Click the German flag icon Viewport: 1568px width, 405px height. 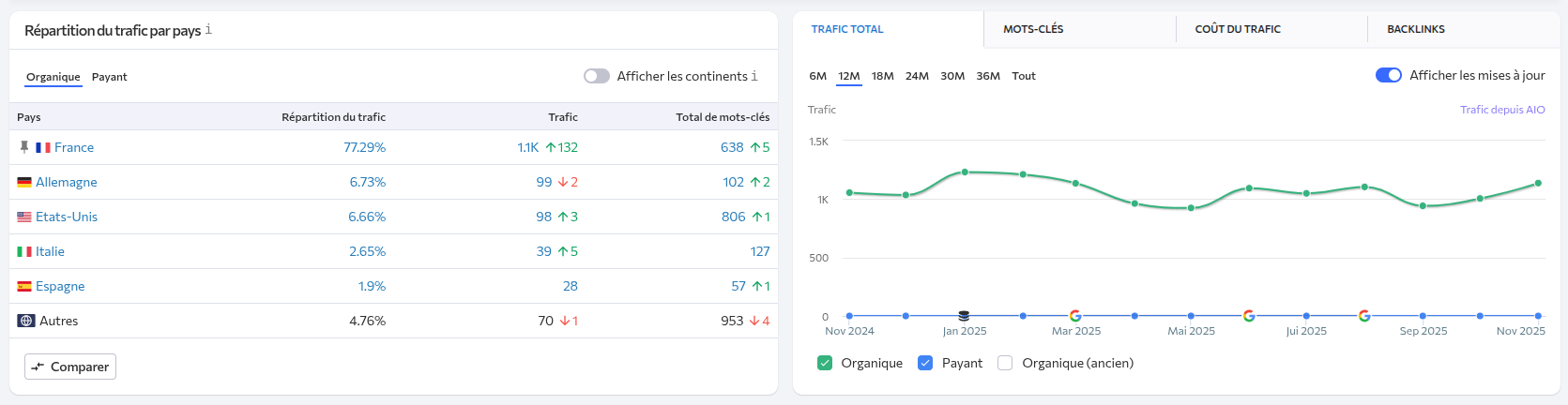tap(24, 182)
